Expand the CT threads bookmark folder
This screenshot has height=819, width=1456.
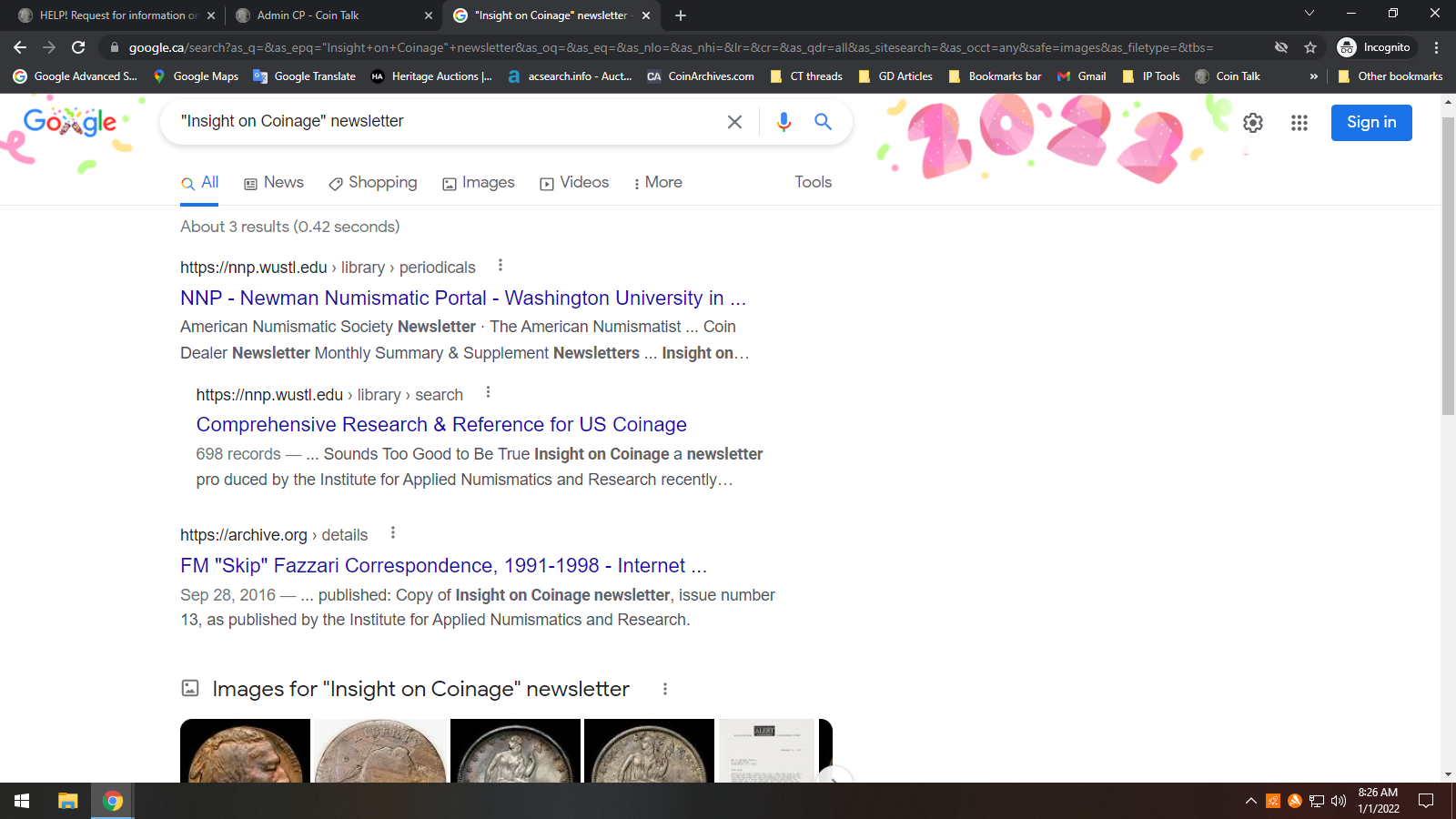click(x=806, y=76)
